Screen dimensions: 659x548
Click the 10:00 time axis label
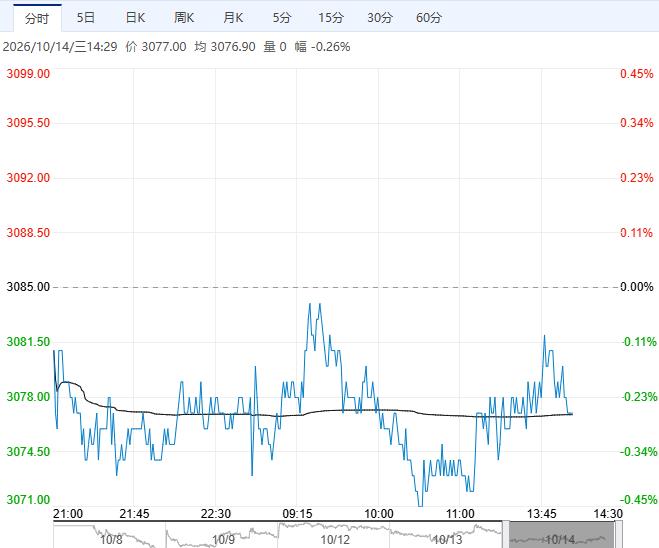coord(379,514)
